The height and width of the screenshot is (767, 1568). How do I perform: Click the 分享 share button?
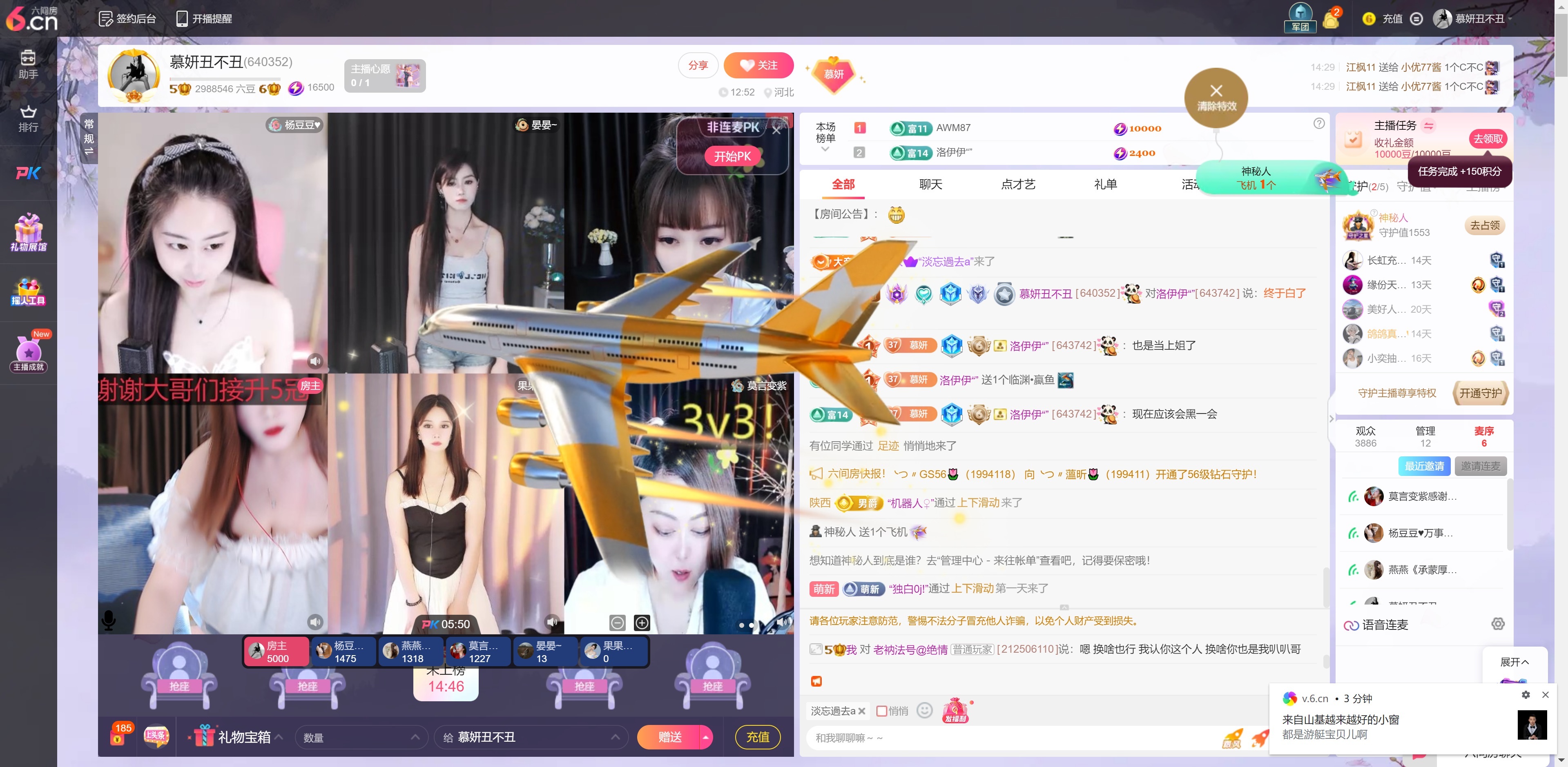[x=698, y=65]
